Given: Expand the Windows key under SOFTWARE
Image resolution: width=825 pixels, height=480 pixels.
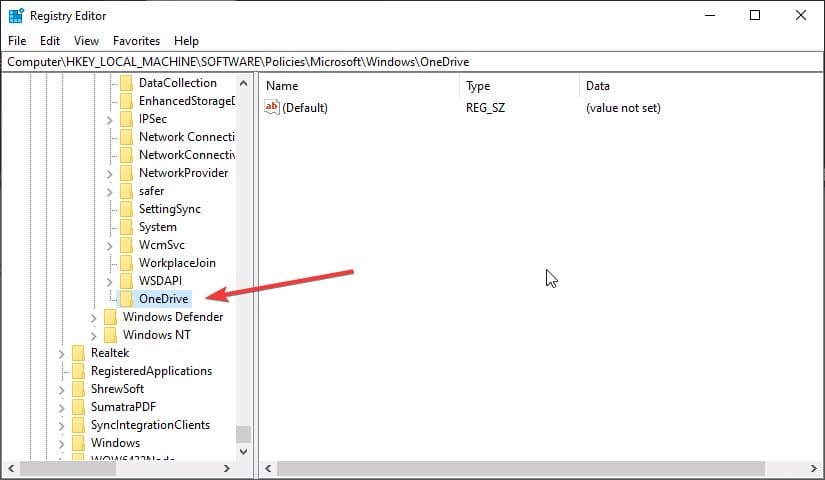Looking at the screenshot, I should tap(62, 444).
